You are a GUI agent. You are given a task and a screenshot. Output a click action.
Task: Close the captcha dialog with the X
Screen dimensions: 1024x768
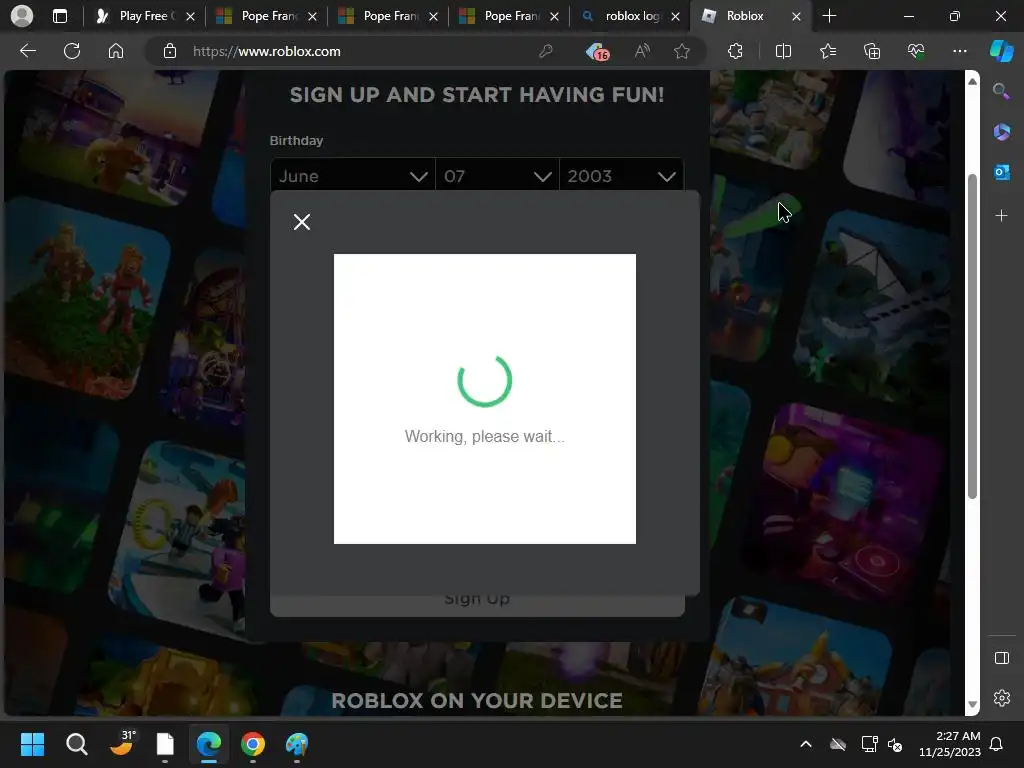click(x=302, y=222)
